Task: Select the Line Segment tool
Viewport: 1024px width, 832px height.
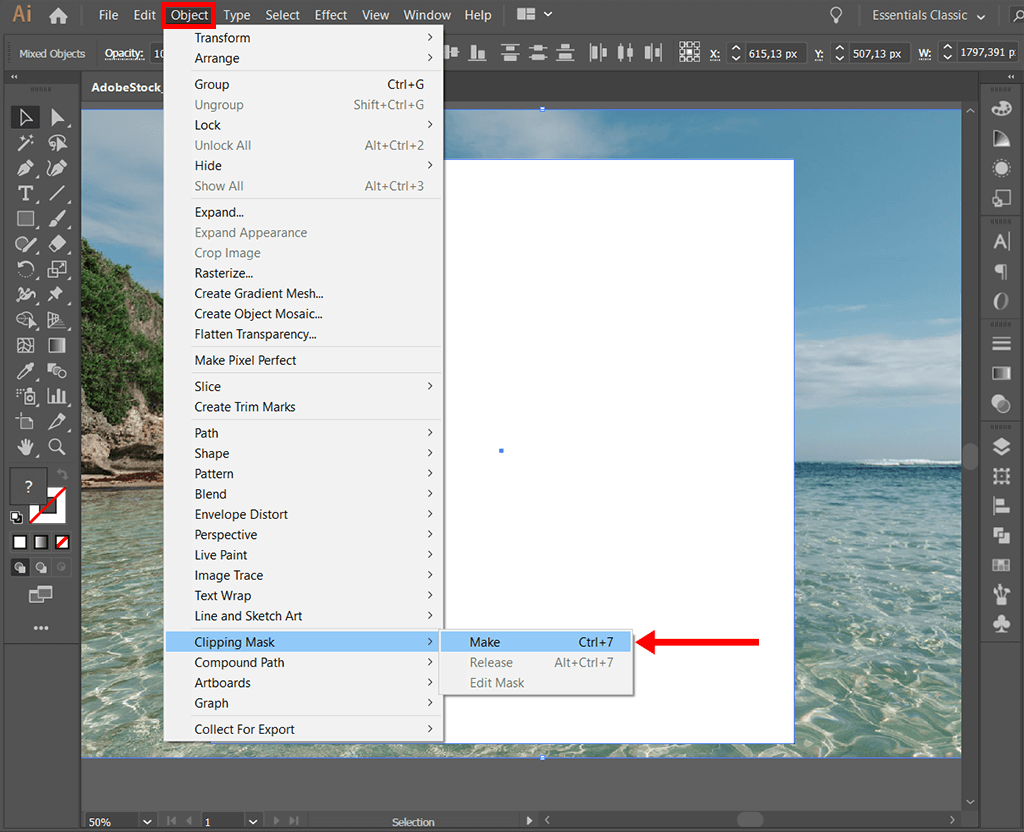Action: pyautogui.click(x=57, y=193)
